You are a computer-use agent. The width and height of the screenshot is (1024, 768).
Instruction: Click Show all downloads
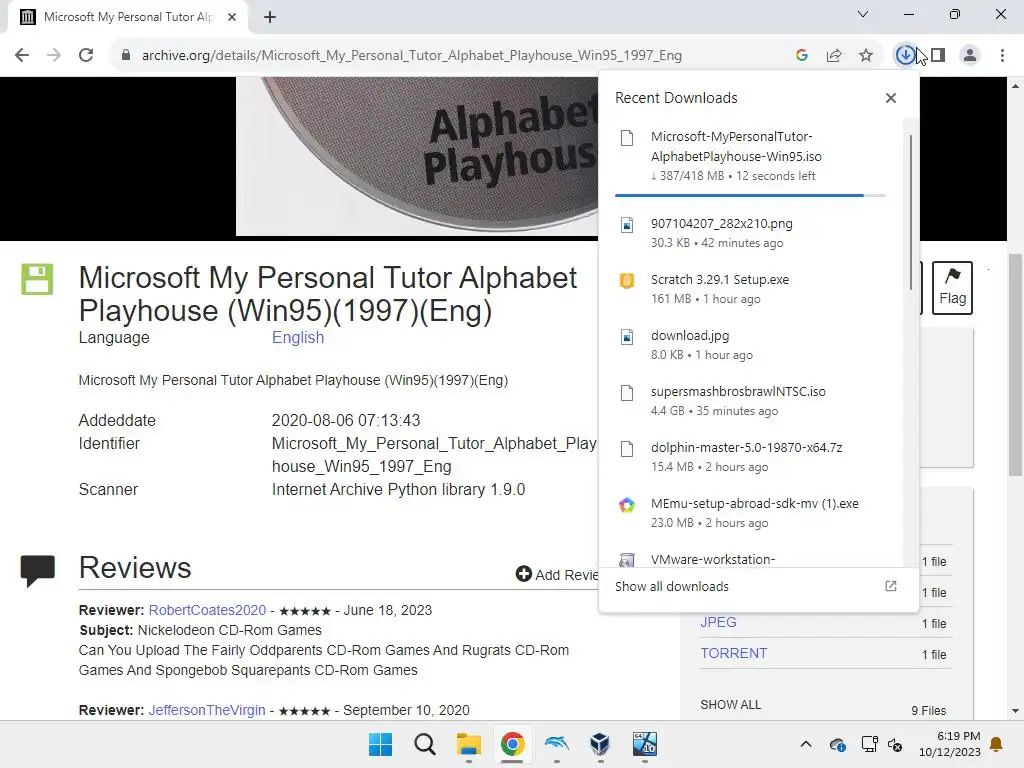tap(671, 586)
